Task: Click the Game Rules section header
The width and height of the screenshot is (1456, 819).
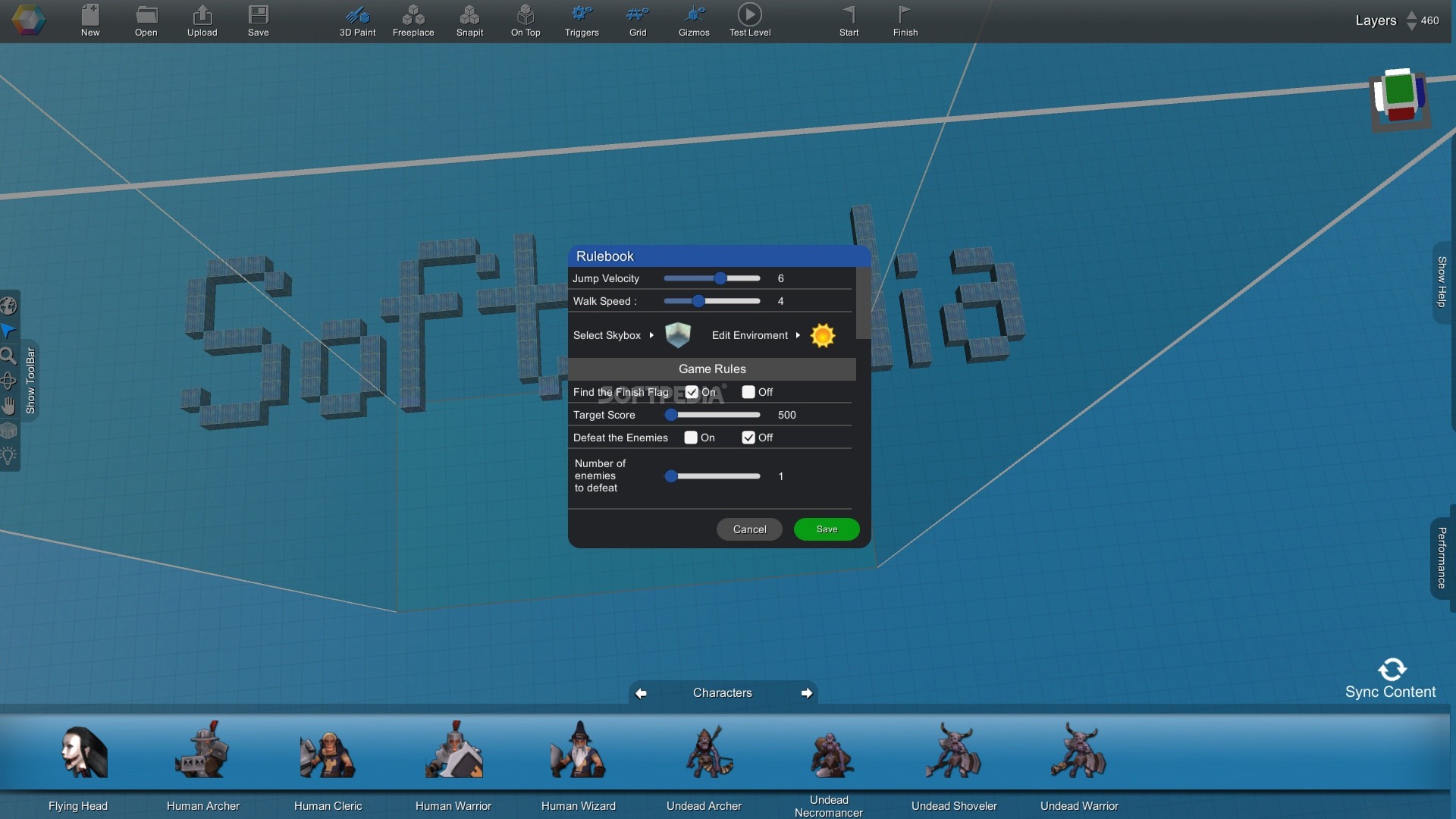Action: point(712,369)
